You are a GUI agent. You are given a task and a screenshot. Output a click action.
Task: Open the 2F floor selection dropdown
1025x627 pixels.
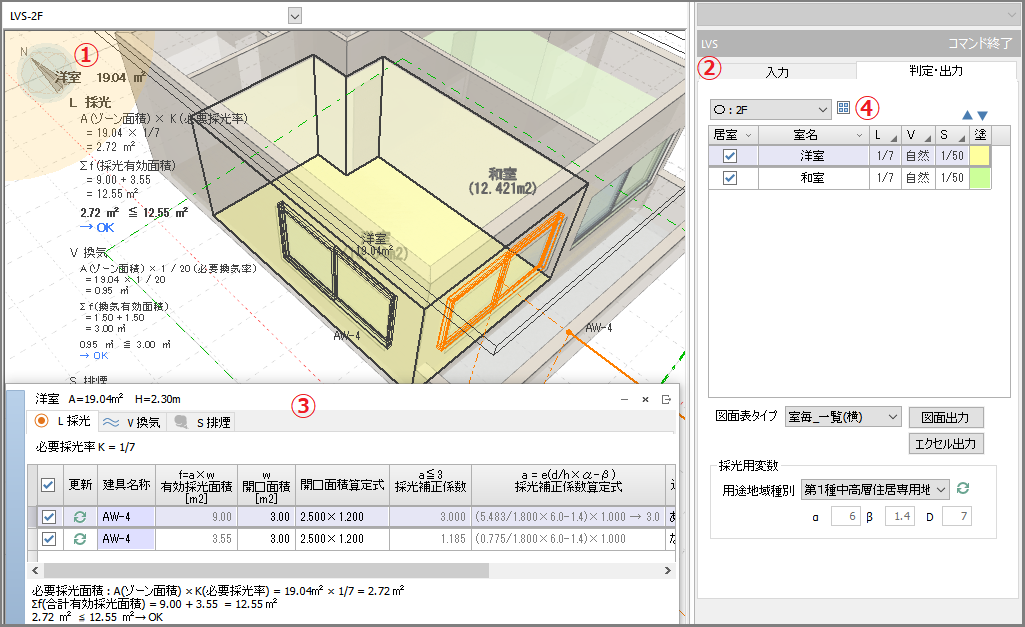(770, 108)
